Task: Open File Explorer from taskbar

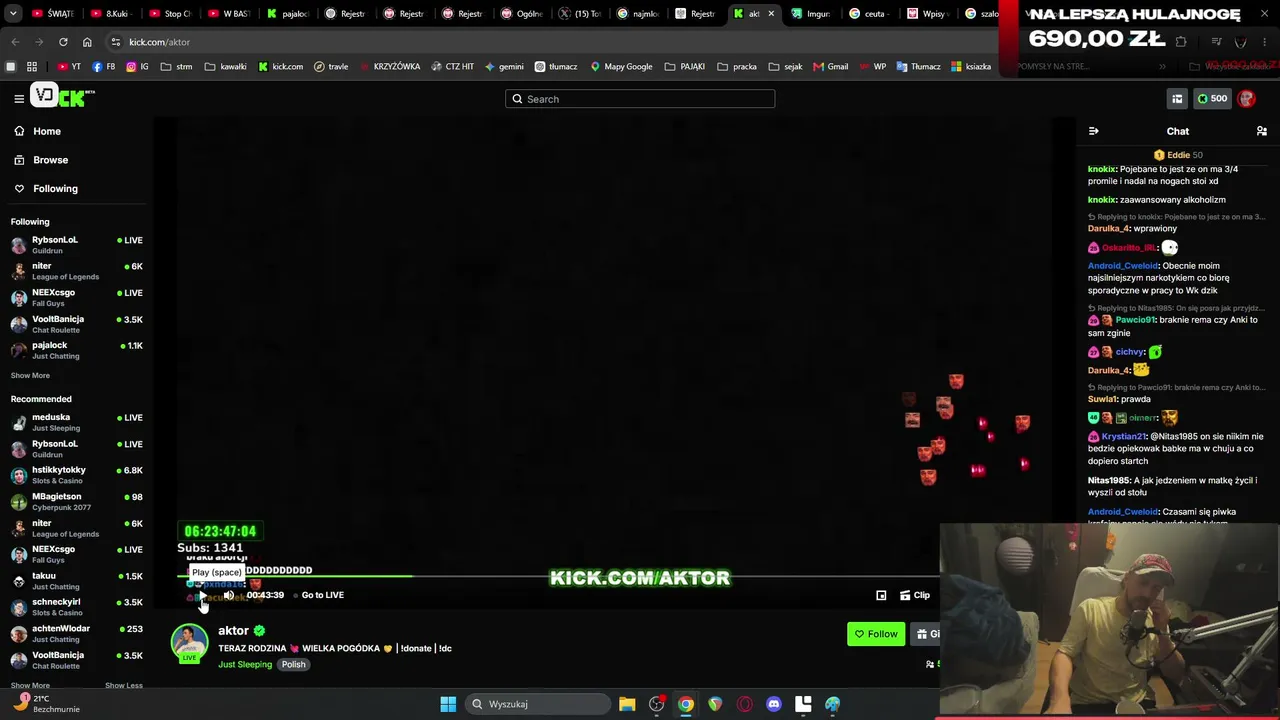Action: click(x=627, y=704)
